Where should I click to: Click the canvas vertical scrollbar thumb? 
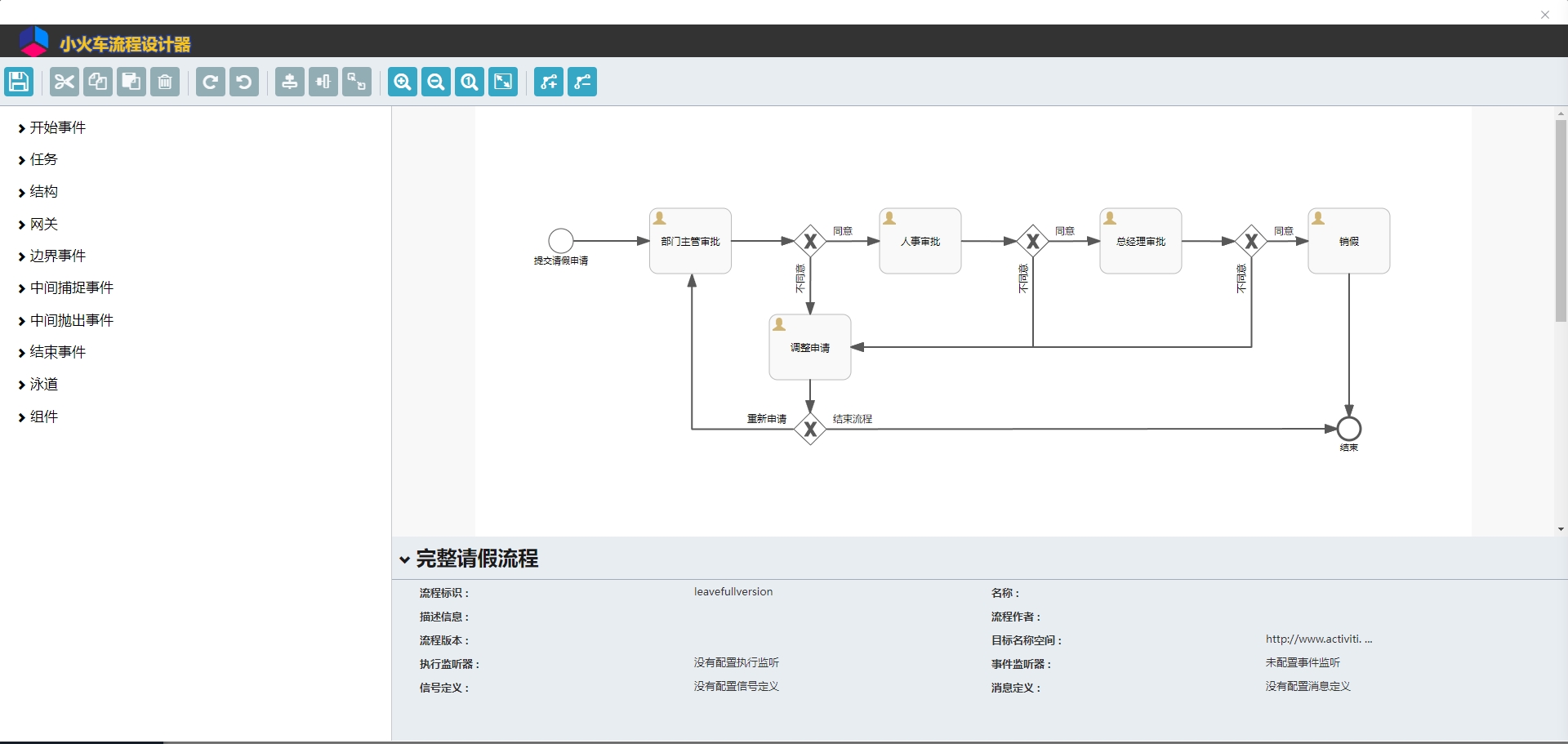1561,221
